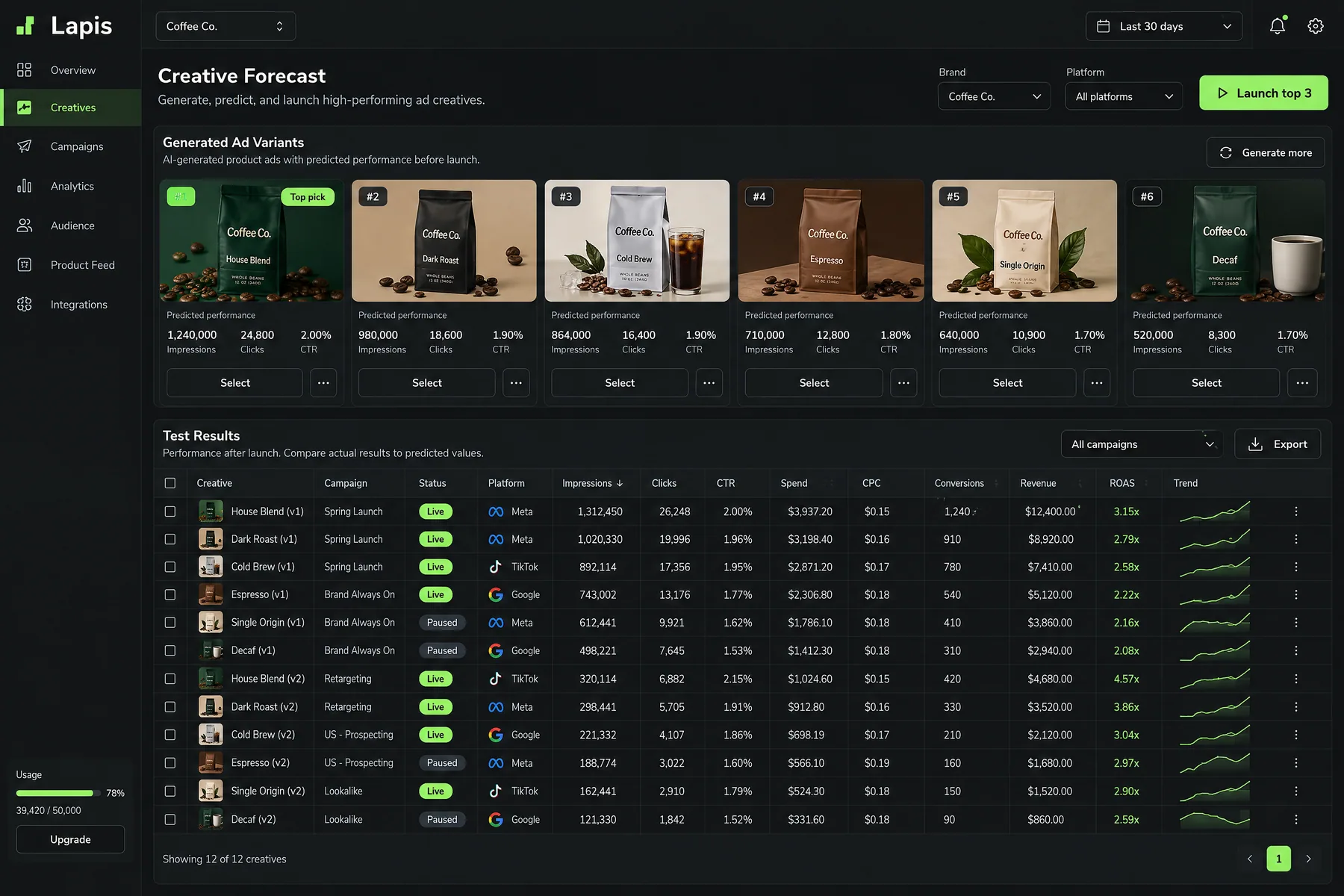This screenshot has width=1344, height=896.
Task: Click the calendar icon in date range selector
Action: (x=1103, y=26)
